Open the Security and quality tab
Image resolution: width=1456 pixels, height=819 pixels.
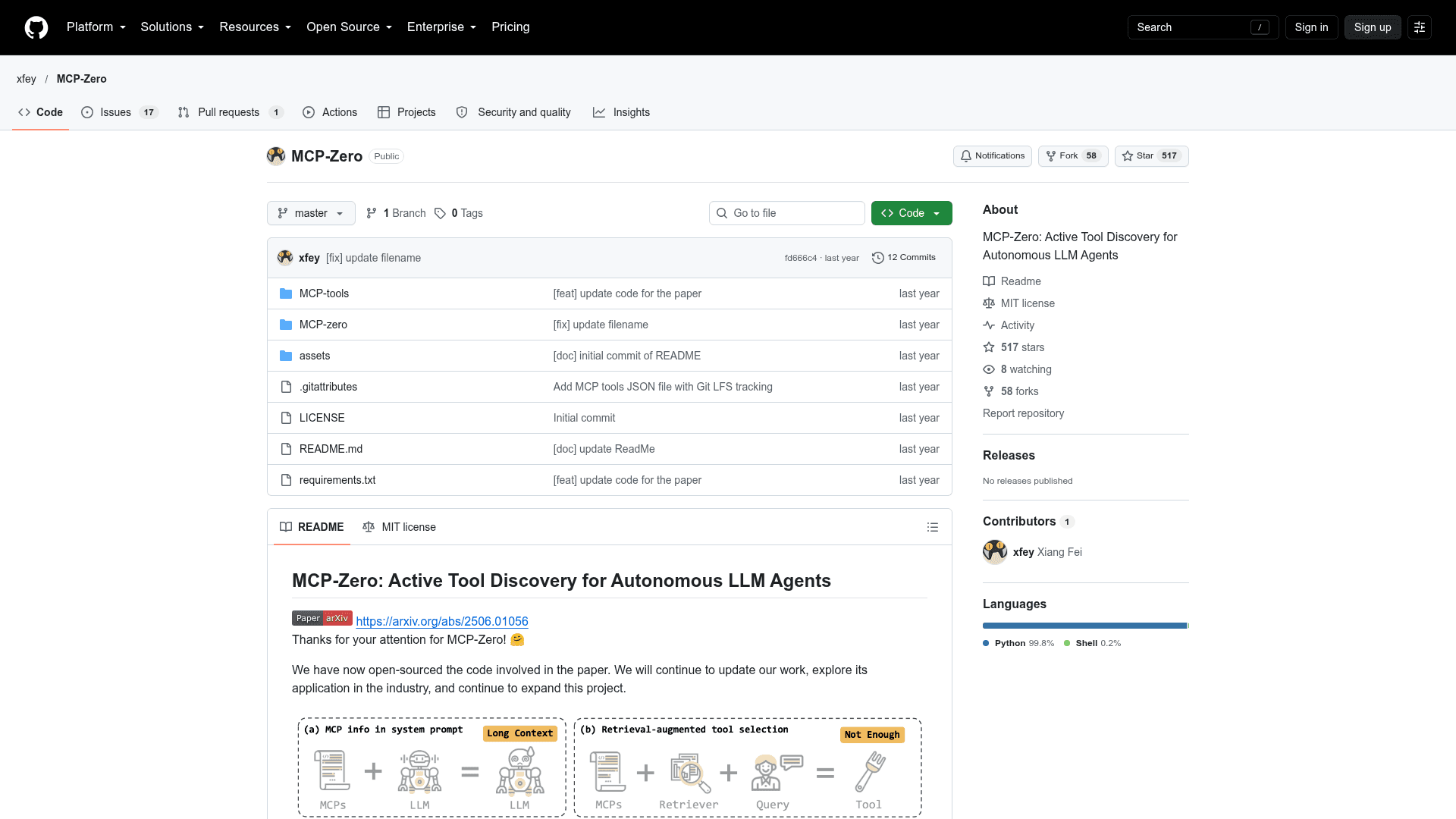coord(513,112)
